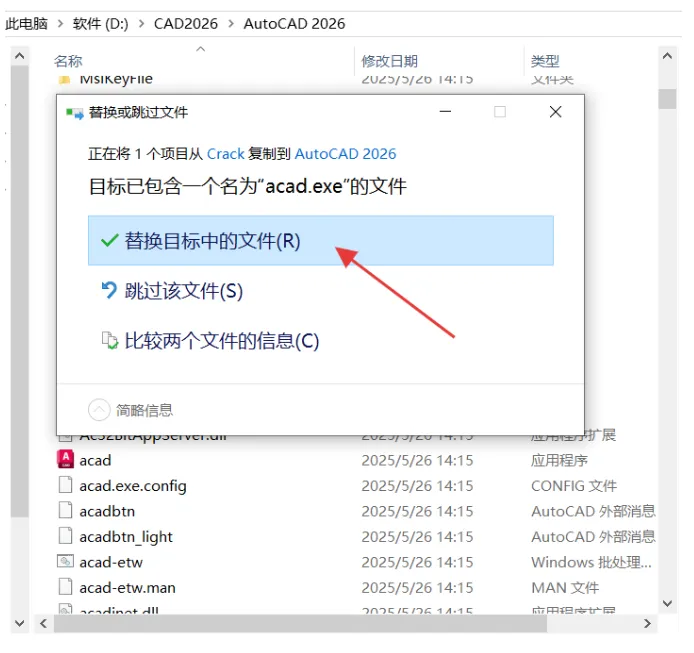The image size is (694, 653).
Task: Select the acad-etw.man file name
Action: (x=127, y=588)
